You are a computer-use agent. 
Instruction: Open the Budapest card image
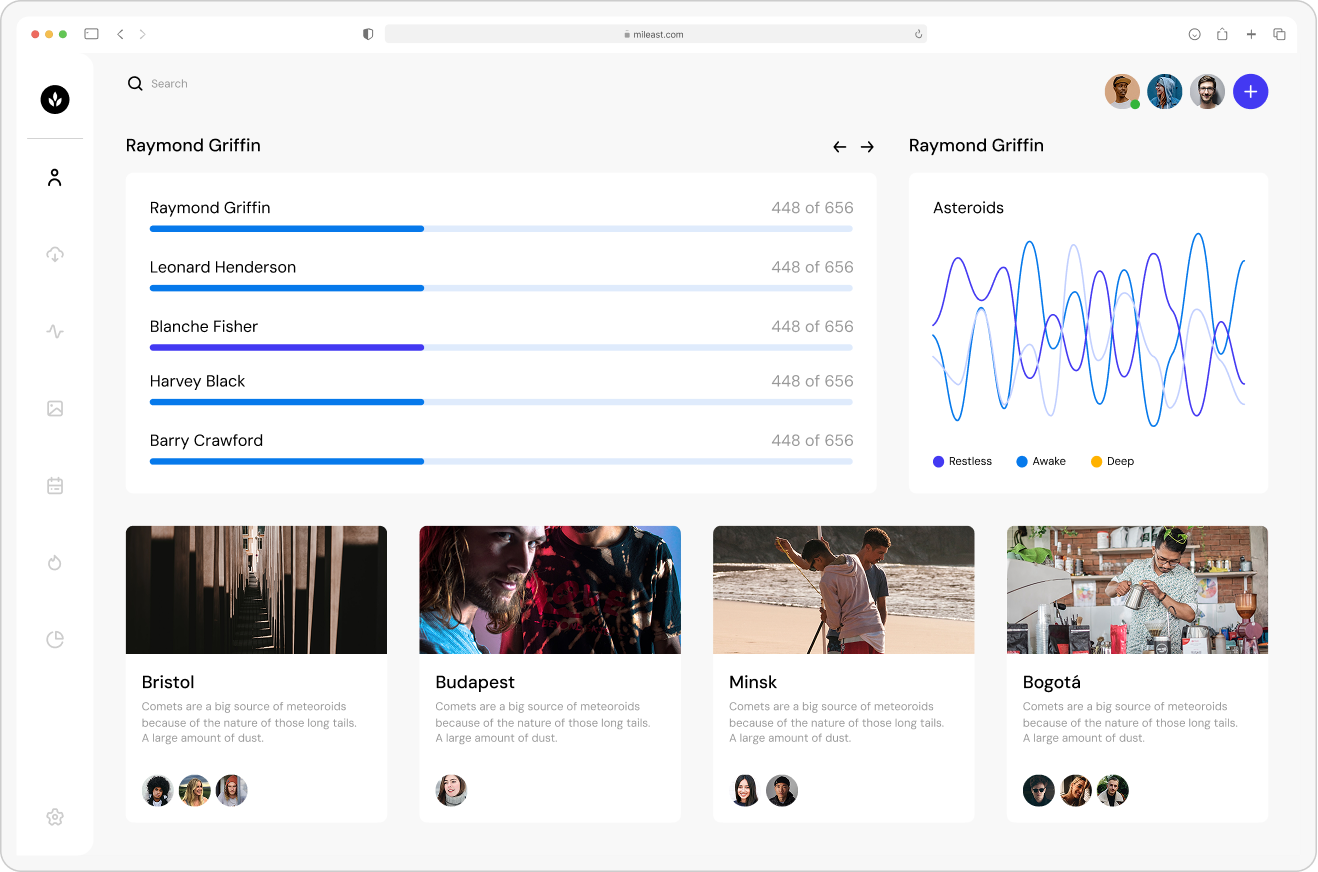click(x=550, y=590)
